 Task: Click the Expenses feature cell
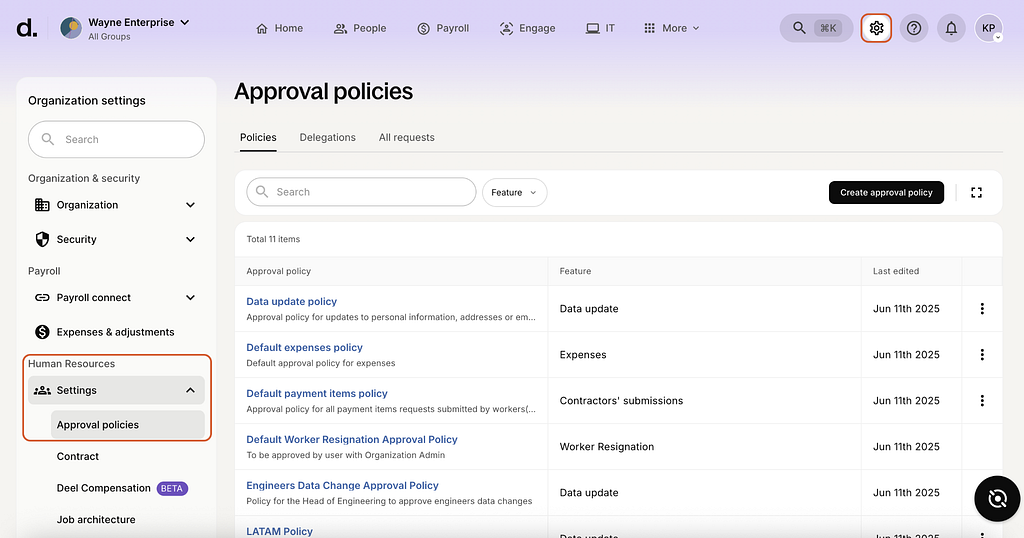(583, 355)
